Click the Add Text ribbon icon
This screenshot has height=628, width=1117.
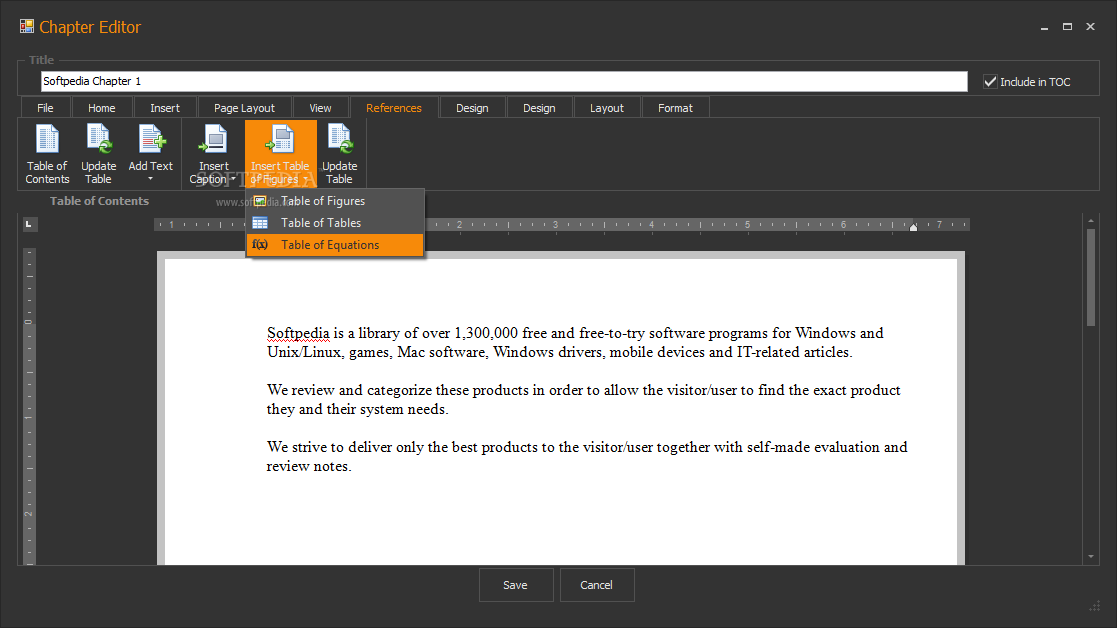151,140
